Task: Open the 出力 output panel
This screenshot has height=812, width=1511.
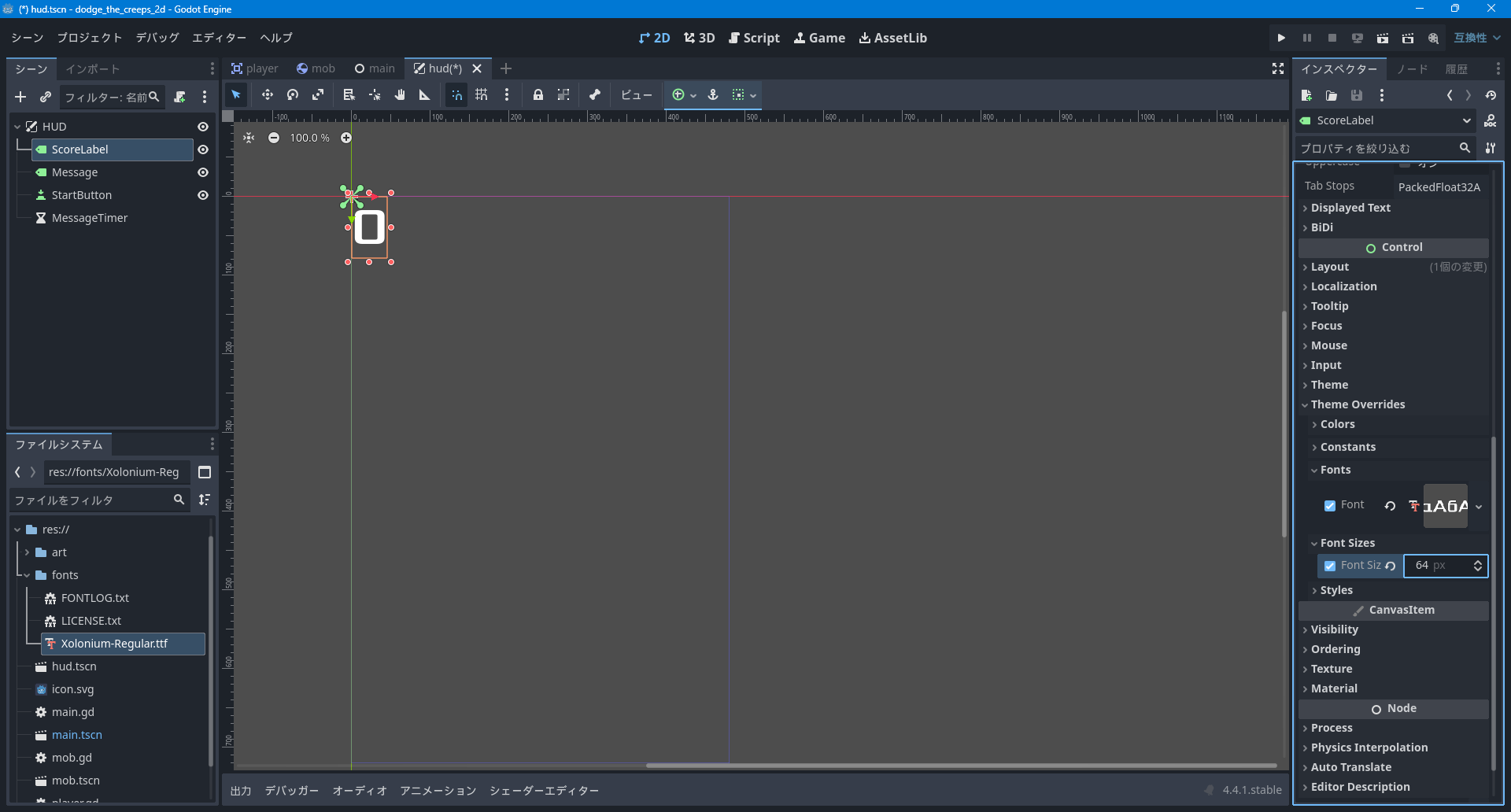Action: point(241,791)
